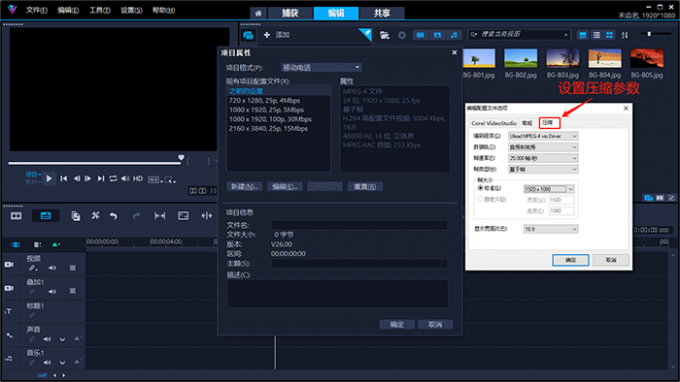Open the frame type 基于帧 dropdown
Screen dimensions: 680x382
pos(543,169)
